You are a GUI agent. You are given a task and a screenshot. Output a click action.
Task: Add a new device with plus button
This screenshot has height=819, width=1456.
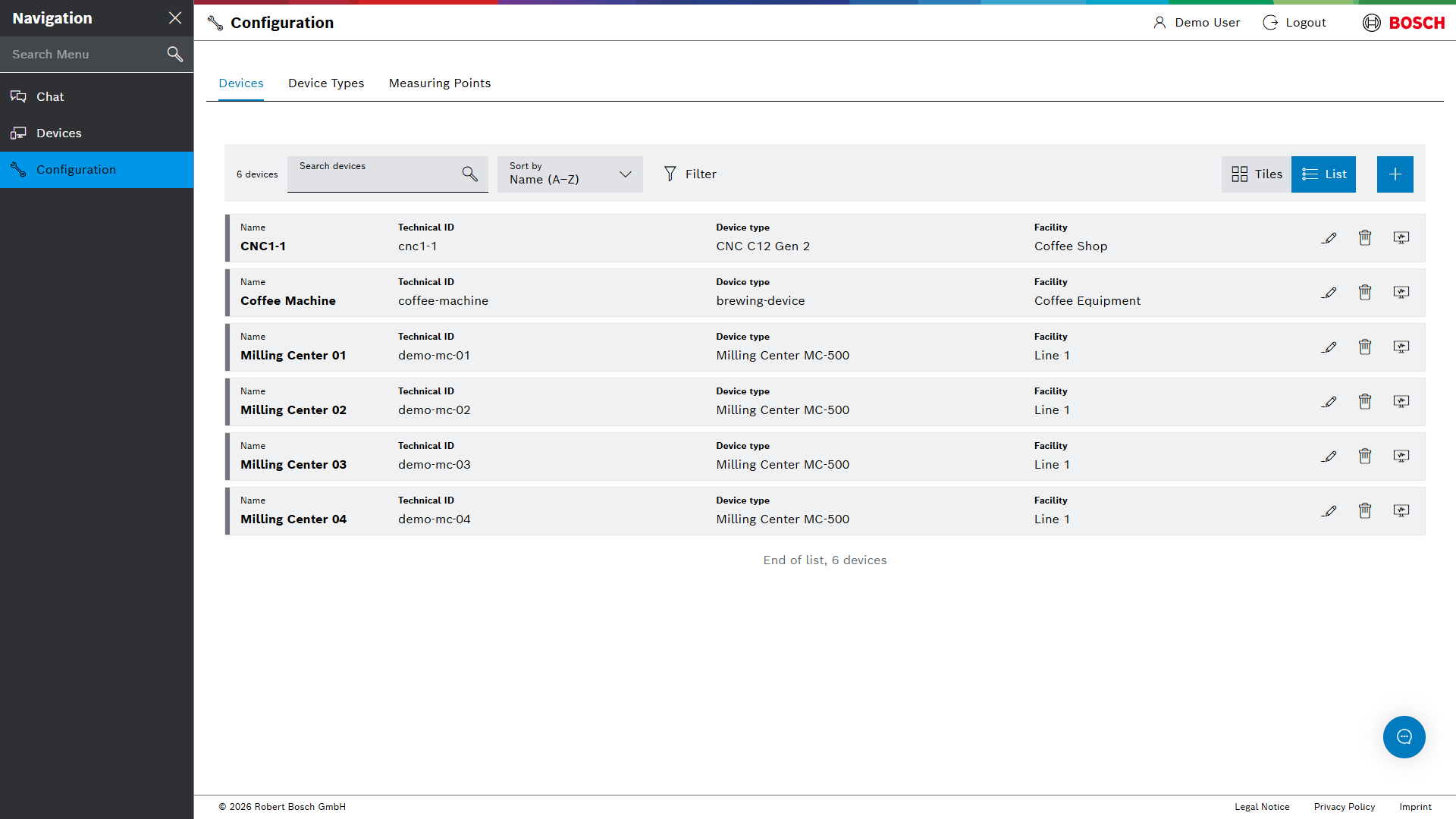pos(1395,174)
